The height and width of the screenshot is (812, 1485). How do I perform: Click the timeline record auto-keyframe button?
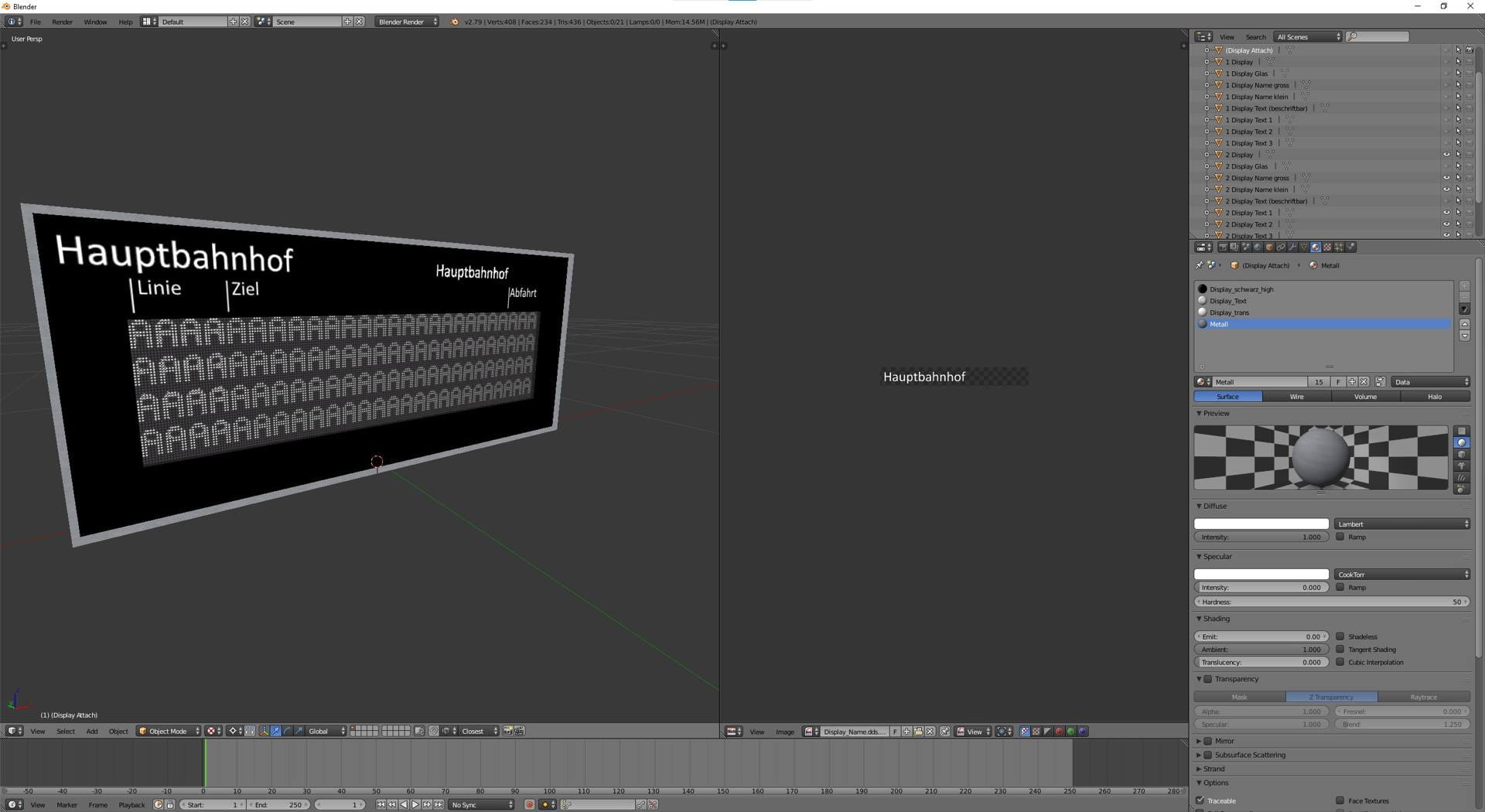[x=530, y=805]
